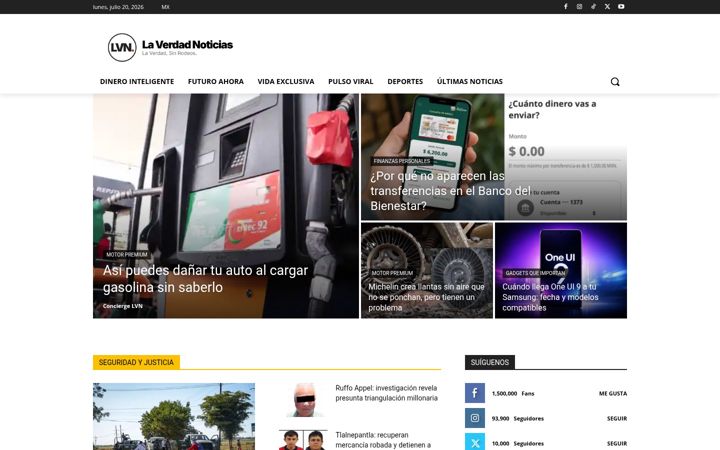
Task: Click the large Seguridad y Justicia feature image
Action: (174, 416)
